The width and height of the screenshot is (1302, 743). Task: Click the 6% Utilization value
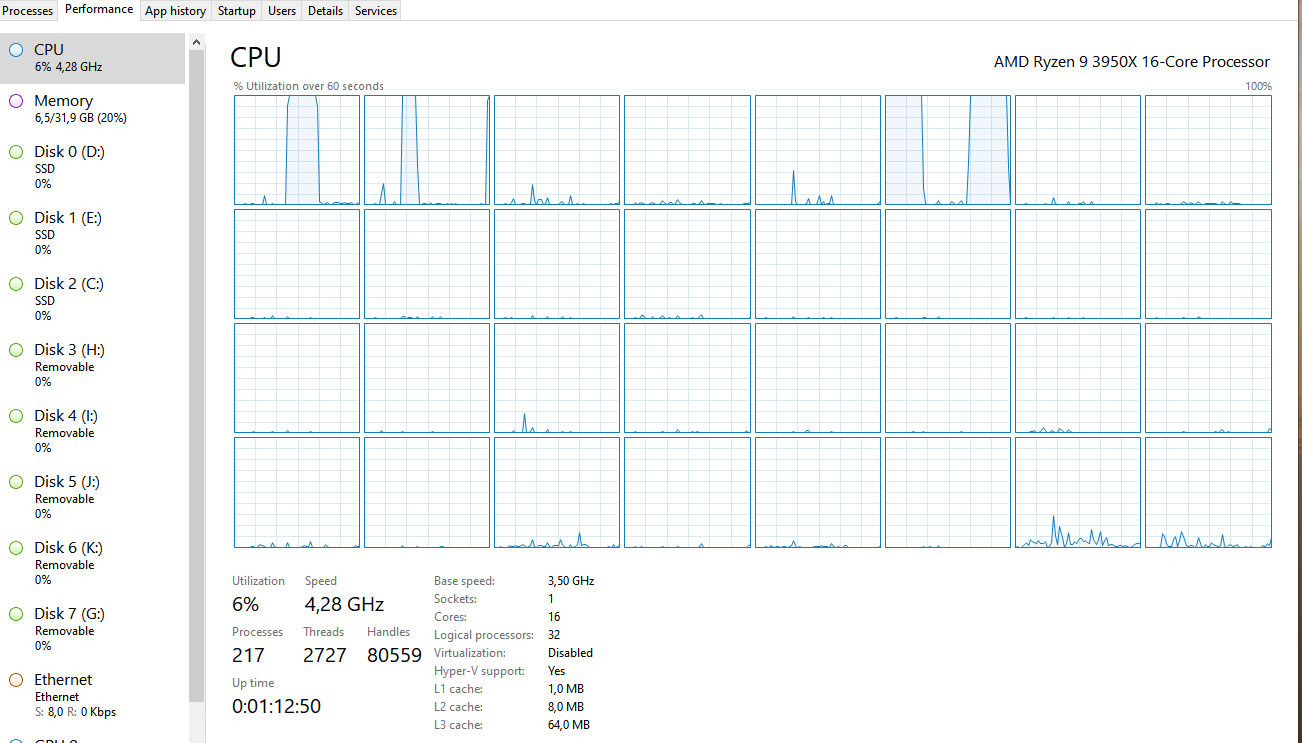coord(245,604)
